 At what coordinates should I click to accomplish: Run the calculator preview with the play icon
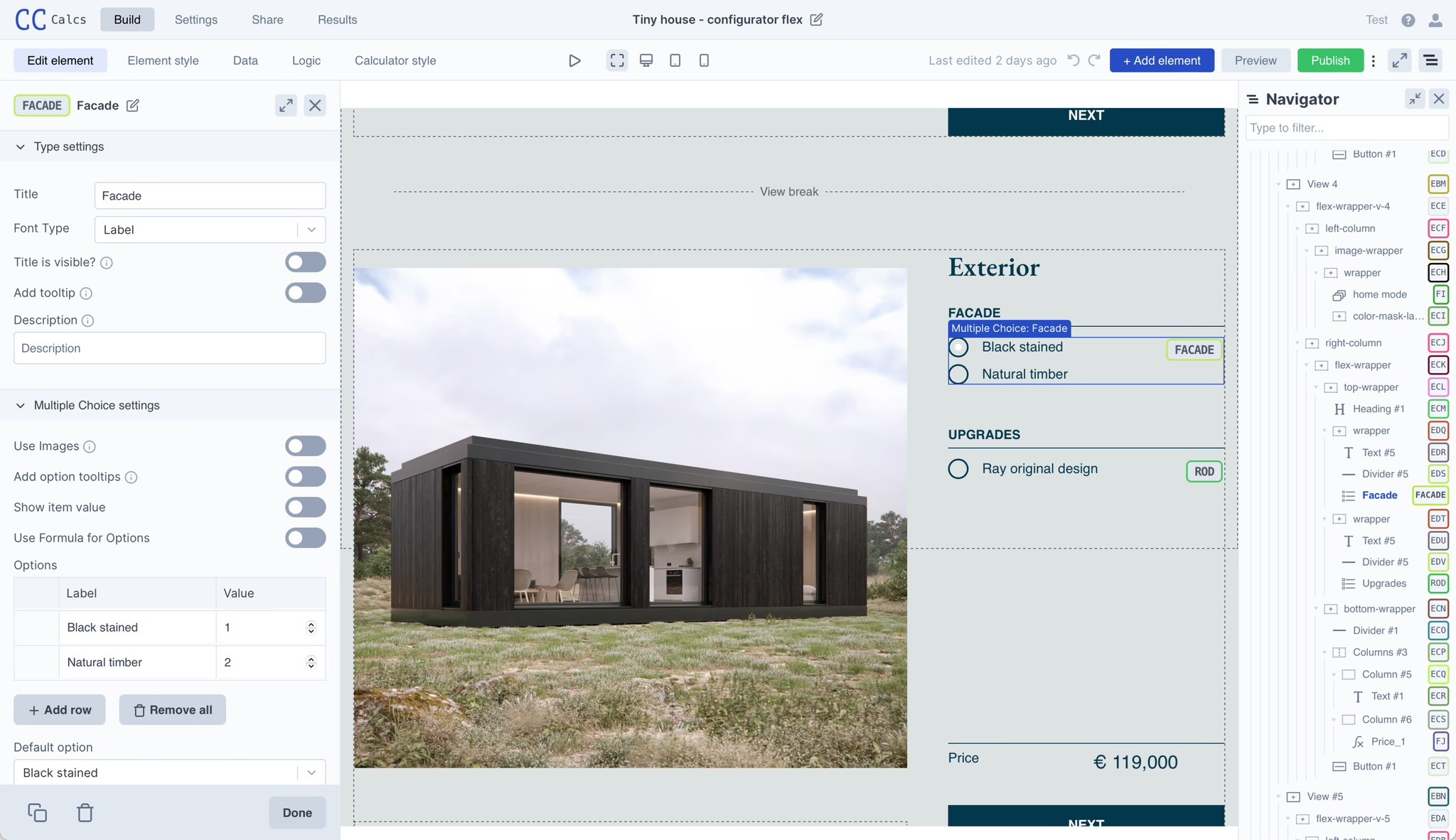coord(574,60)
